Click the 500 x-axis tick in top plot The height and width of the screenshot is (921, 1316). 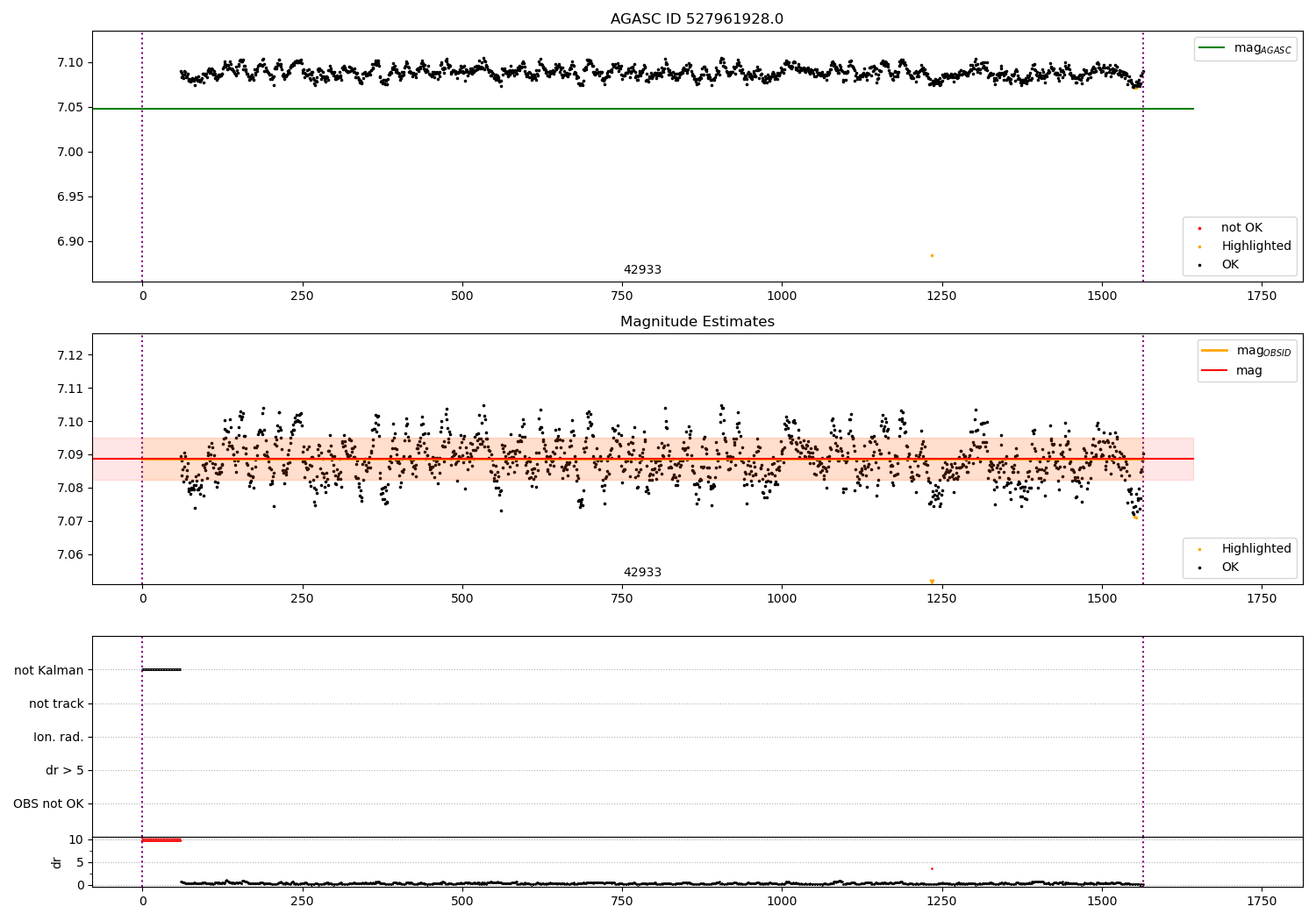461,296
